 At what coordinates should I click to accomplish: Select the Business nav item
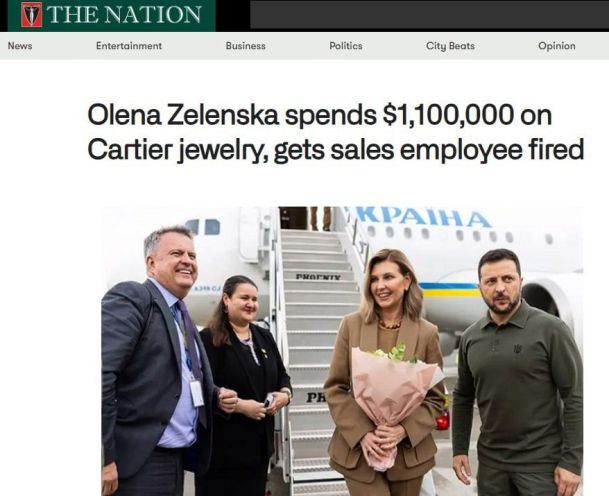[x=245, y=46]
